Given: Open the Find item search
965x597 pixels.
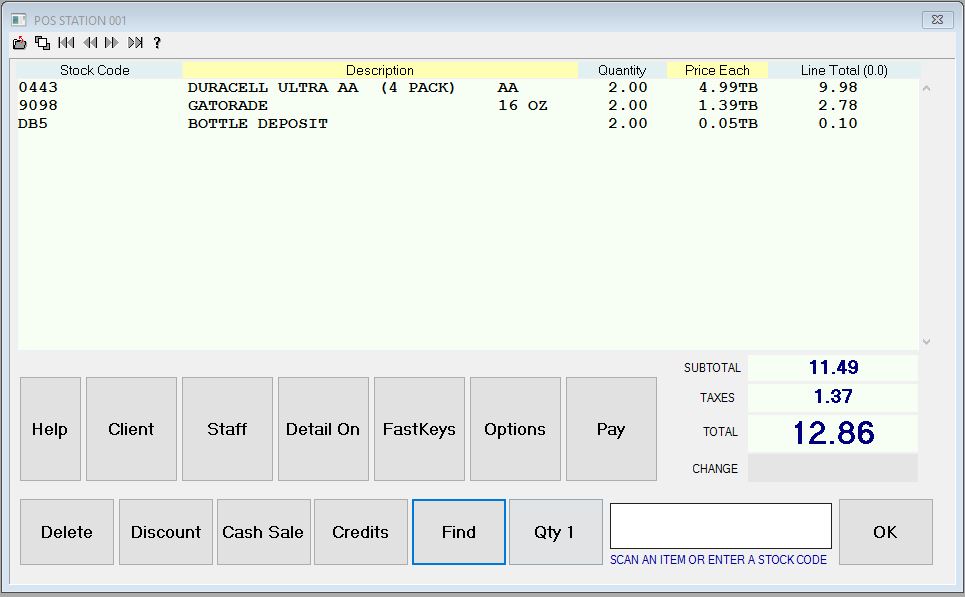Looking at the screenshot, I should click(x=459, y=532).
